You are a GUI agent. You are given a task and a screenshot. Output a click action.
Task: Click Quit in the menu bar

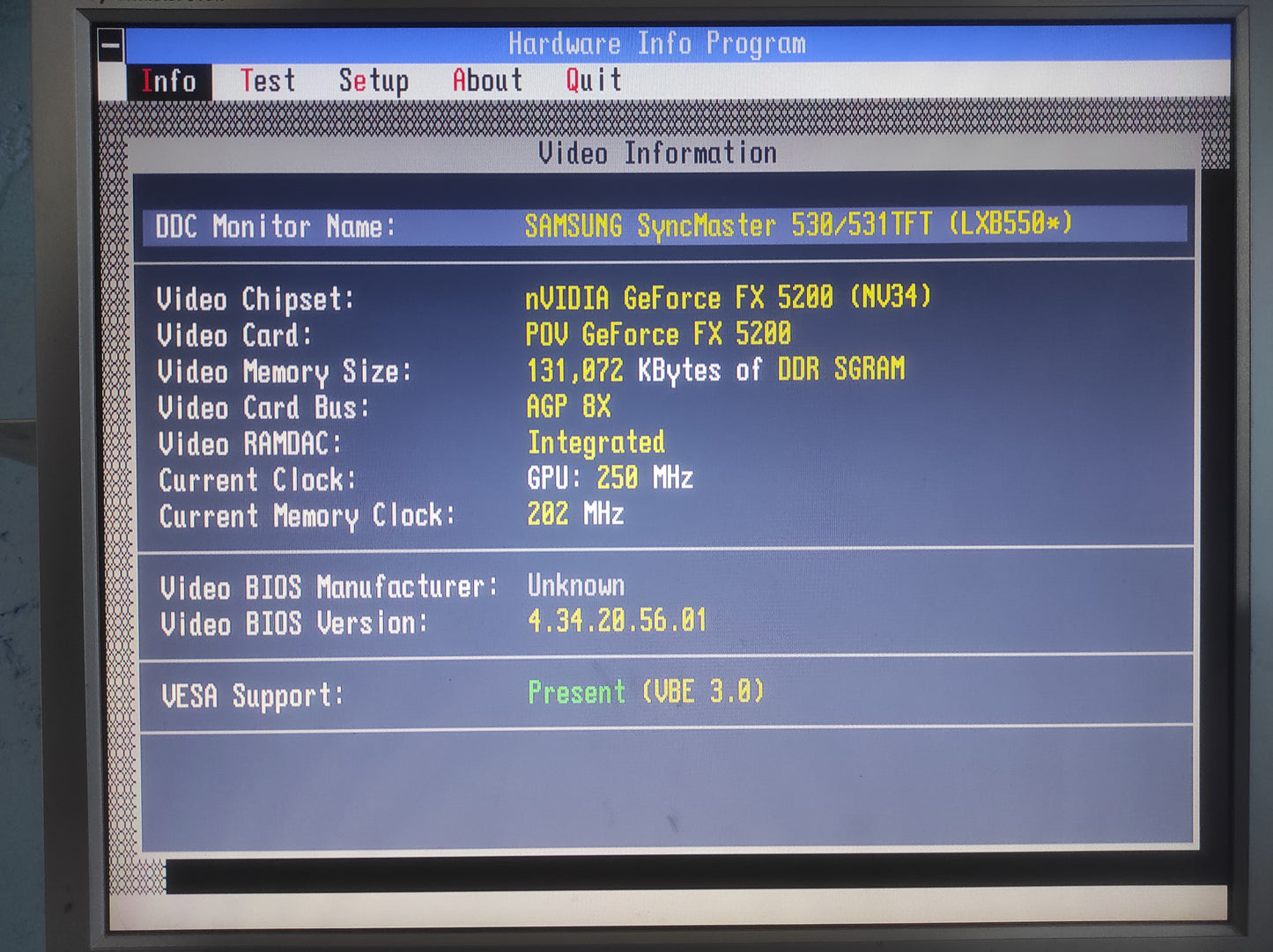pos(593,80)
